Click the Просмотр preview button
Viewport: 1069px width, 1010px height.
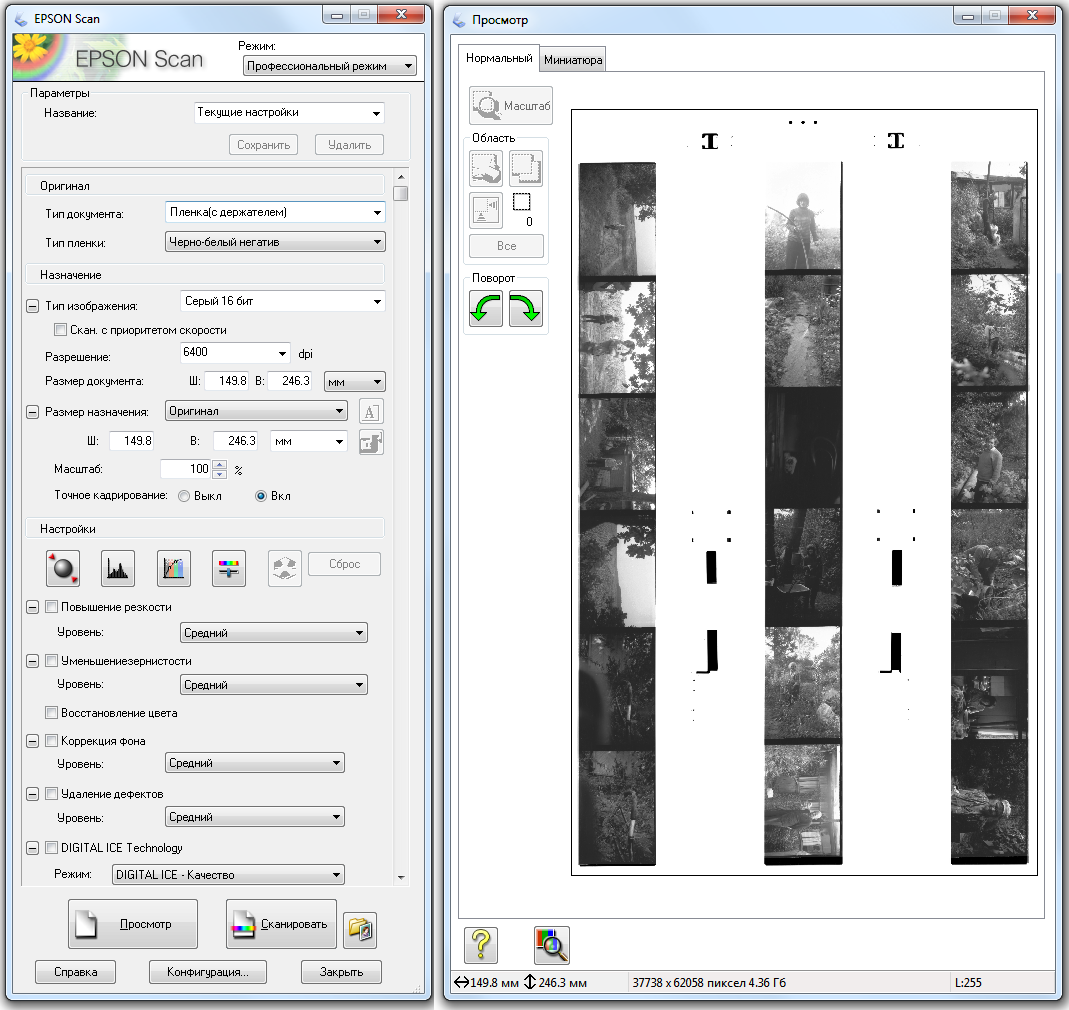coord(133,924)
